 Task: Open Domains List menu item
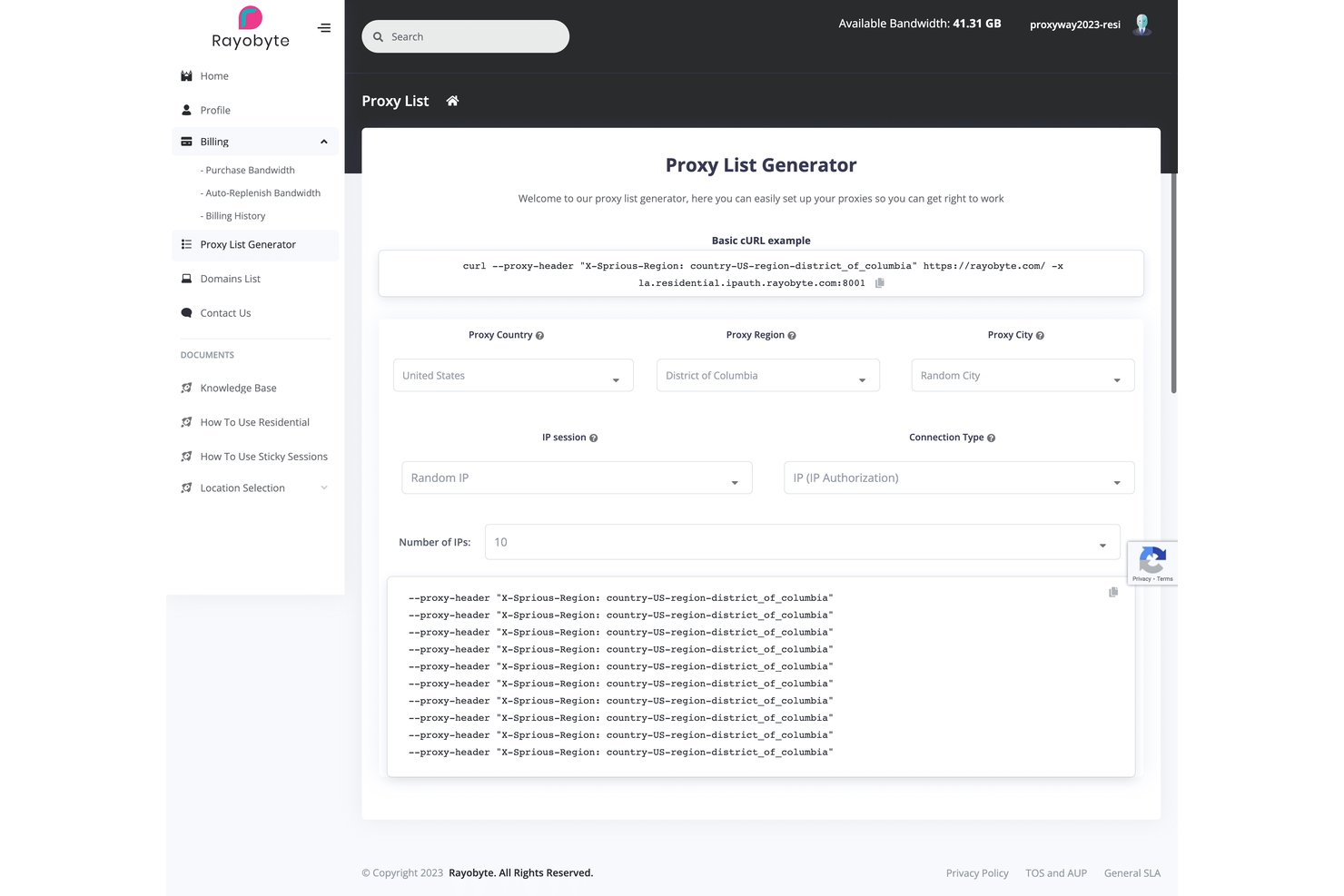click(231, 280)
